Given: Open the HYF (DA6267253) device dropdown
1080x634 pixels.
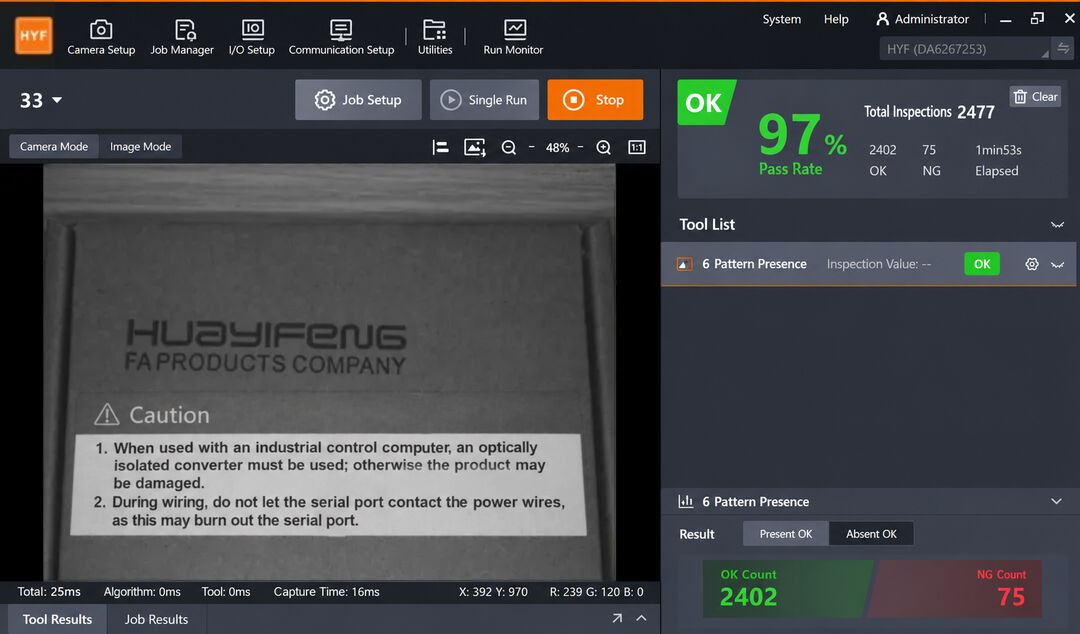Looking at the screenshot, I should click(964, 49).
